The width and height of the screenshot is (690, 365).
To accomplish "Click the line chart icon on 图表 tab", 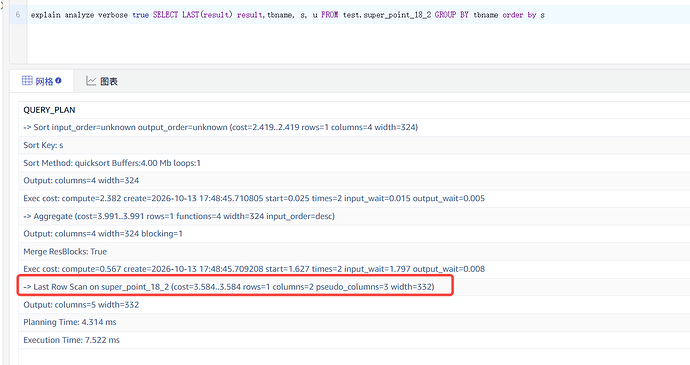I will (x=91, y=81).
